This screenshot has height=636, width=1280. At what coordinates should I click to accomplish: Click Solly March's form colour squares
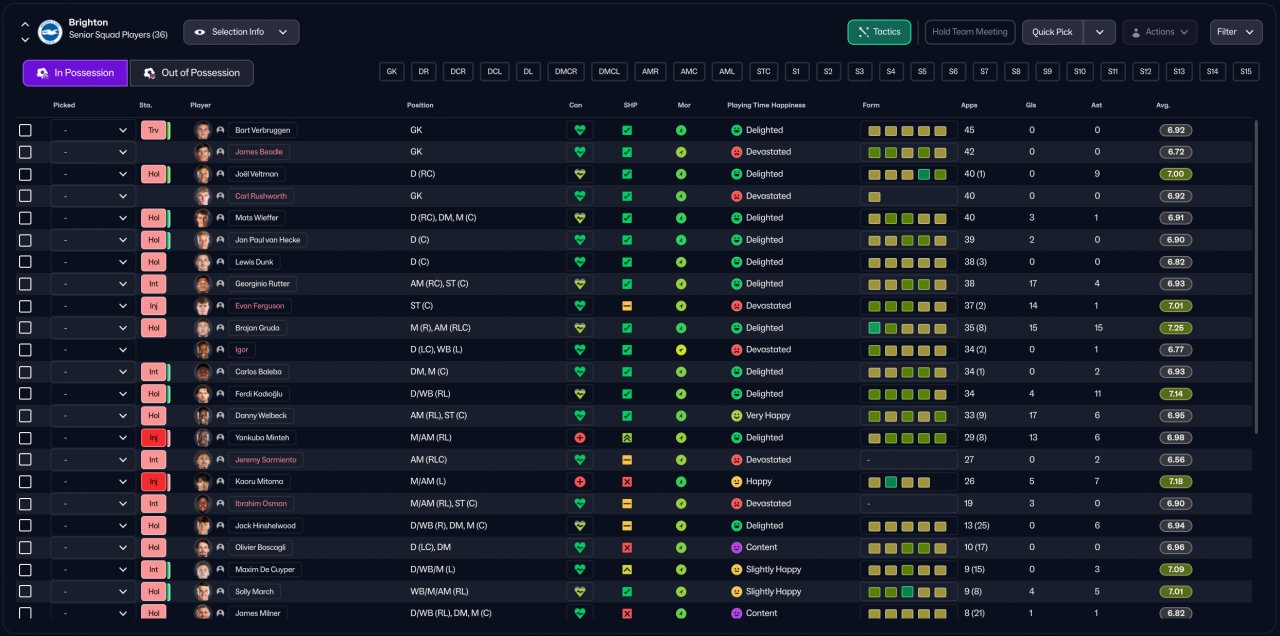(x=908, y=592)
